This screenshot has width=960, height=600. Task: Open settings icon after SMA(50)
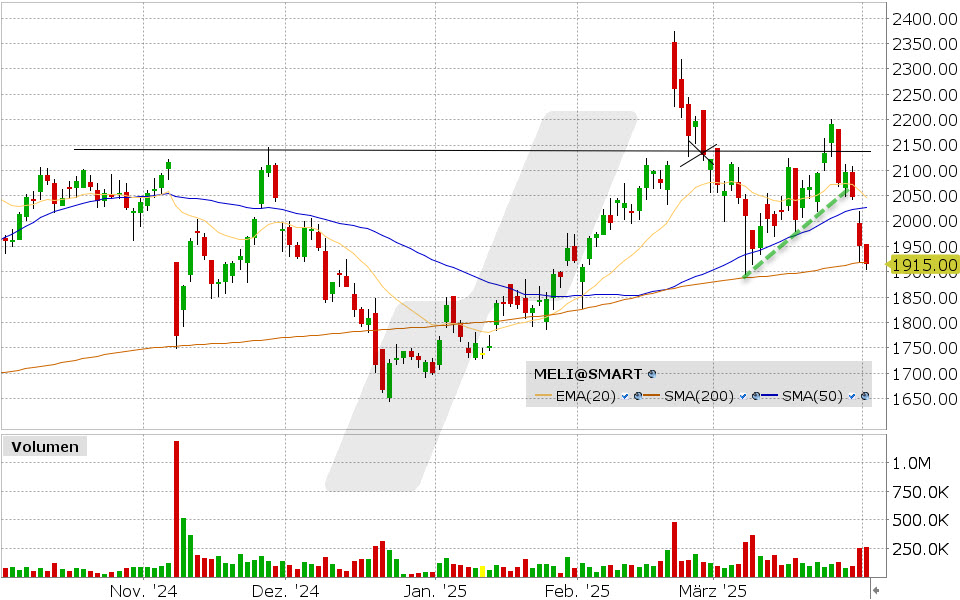[x=864, y=397]
